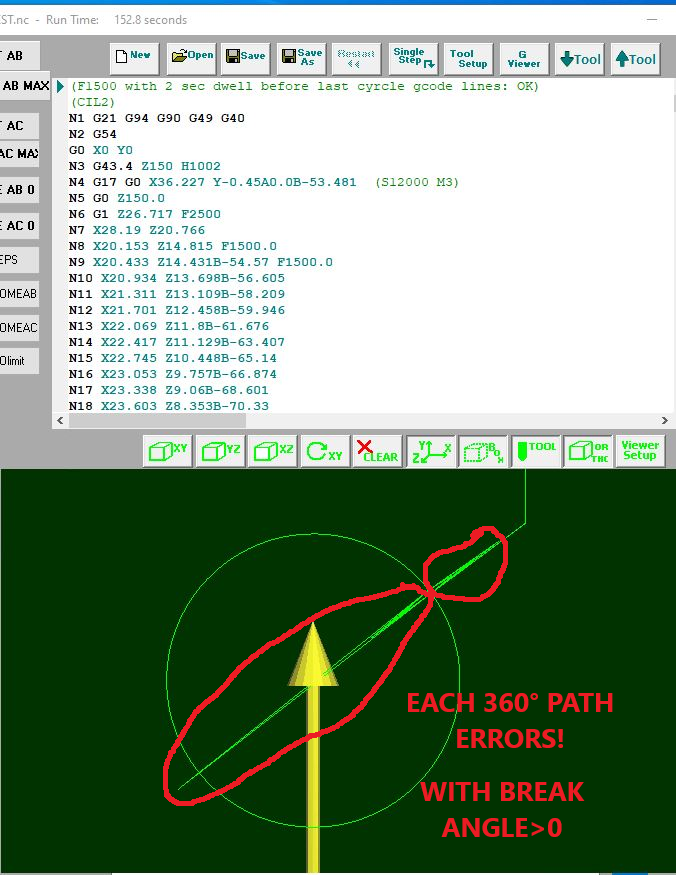Create a new file with New button
The width and height of the screenshot is (676, 875).
tap(135, 58)
